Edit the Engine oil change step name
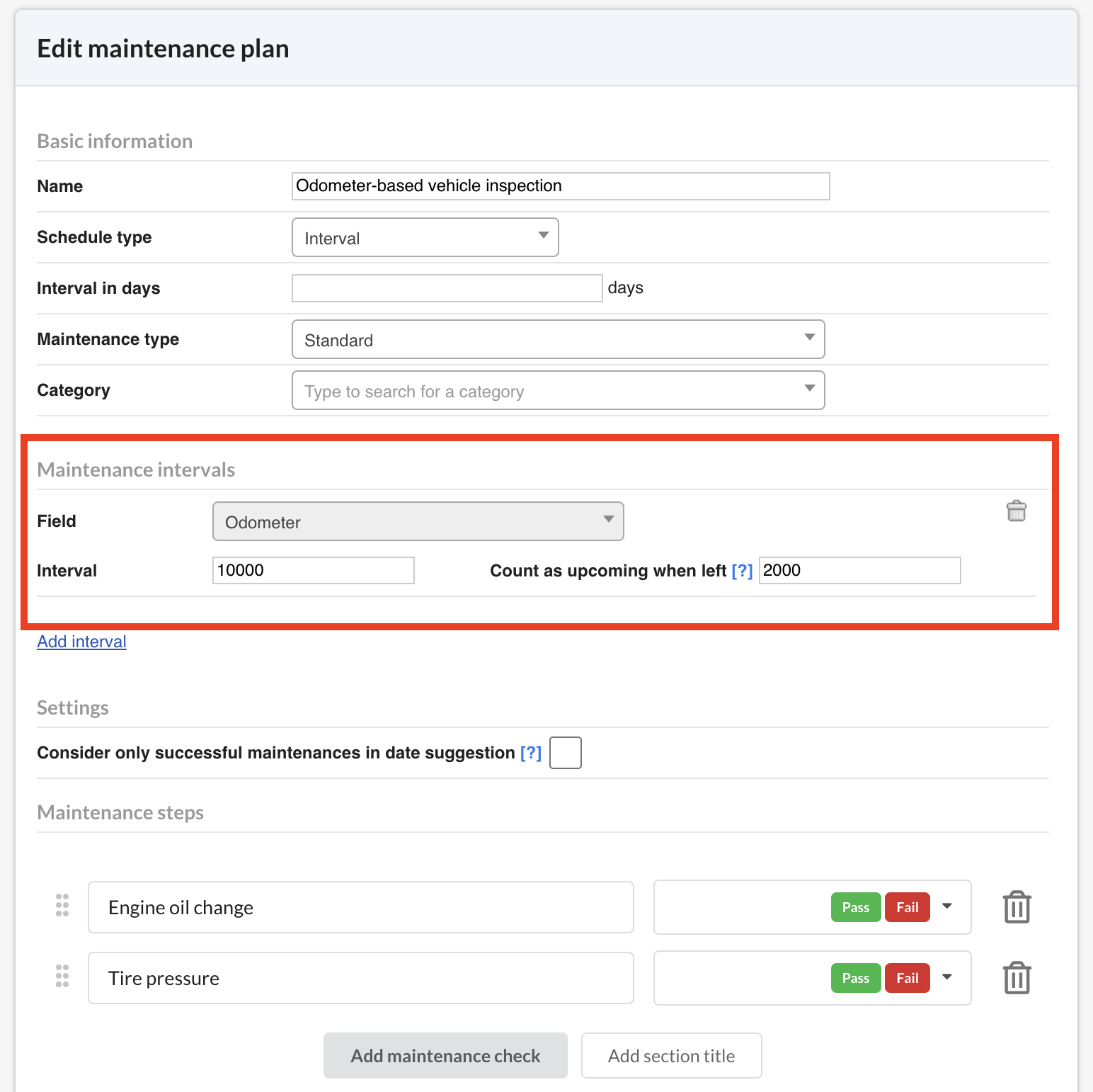The width and height of the screenshot is (1093, 1092). click(x=360, y=907)
